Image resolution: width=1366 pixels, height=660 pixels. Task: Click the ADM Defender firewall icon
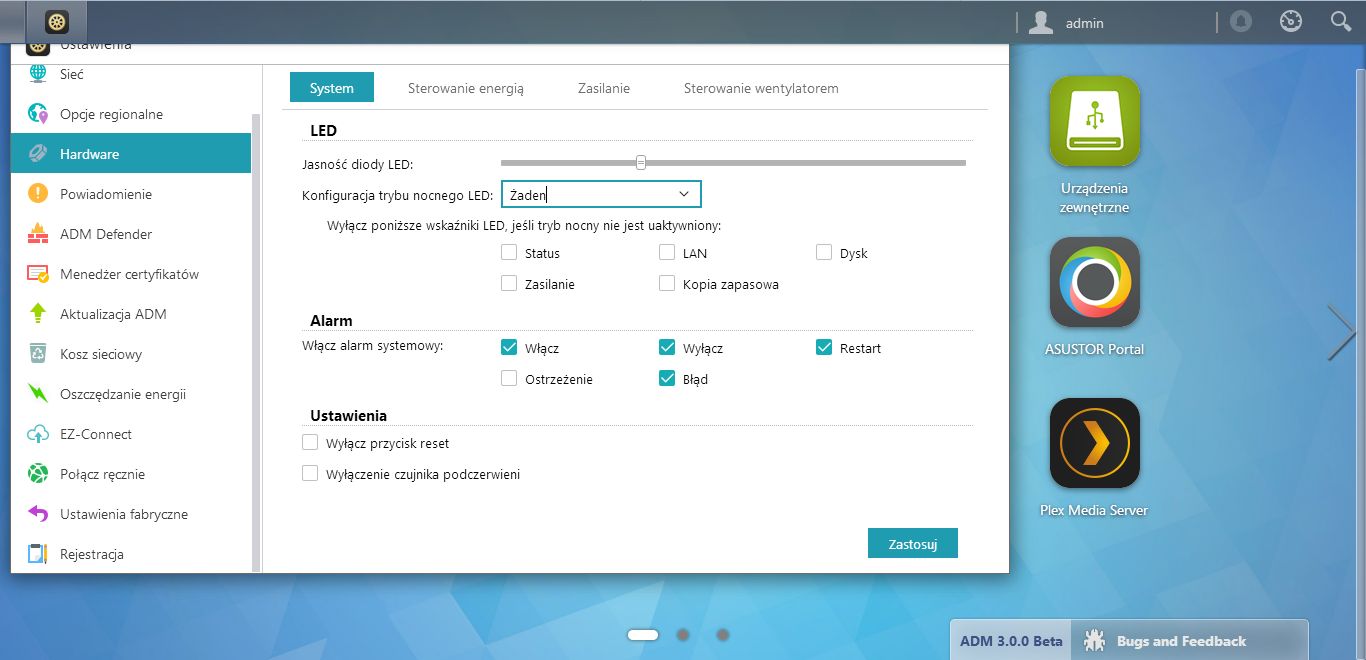(x=38, y=234)
